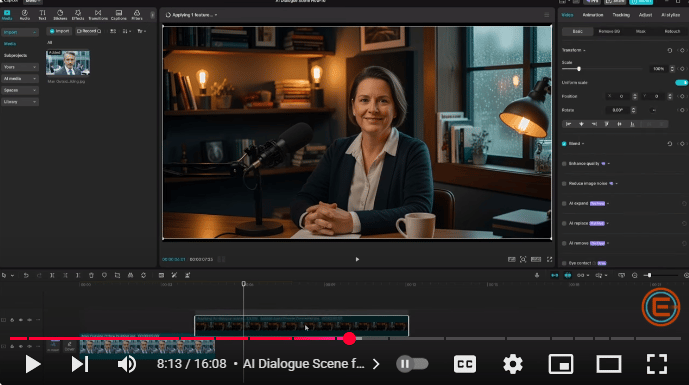689x385 pixels.
Task: Open the Transitions panel
Action: 98,15
